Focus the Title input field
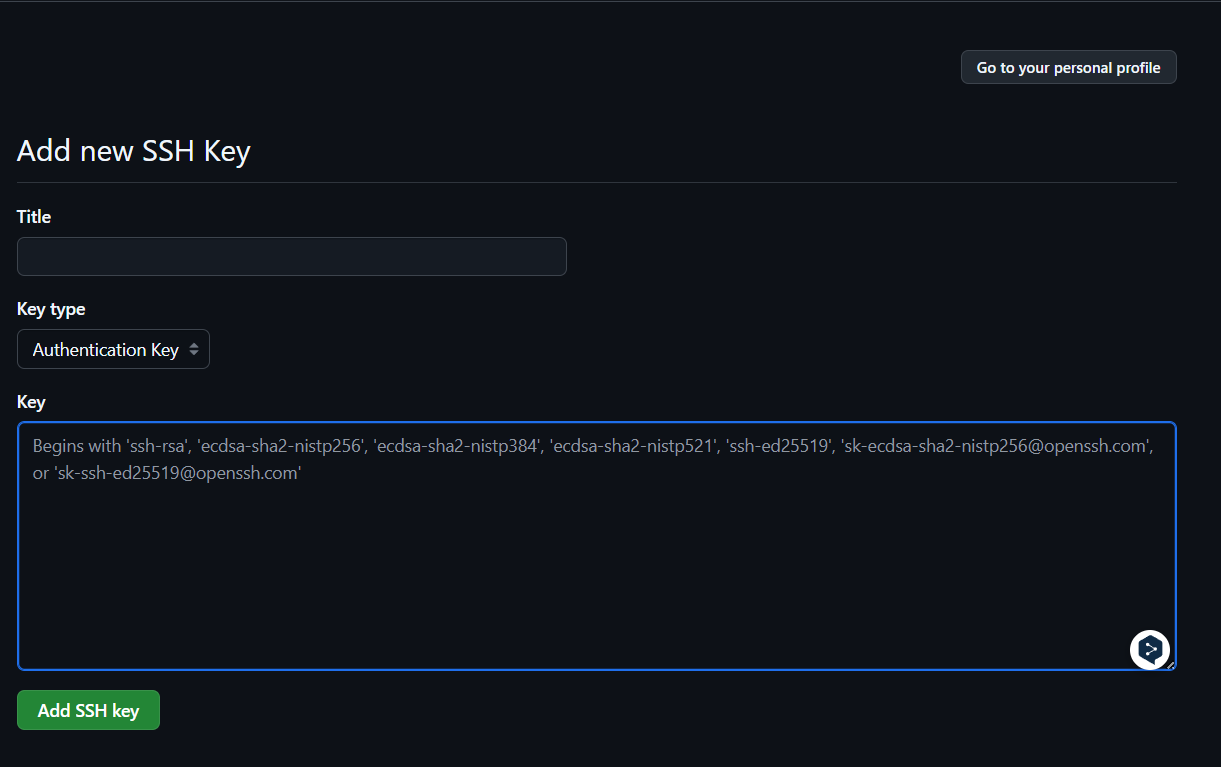Screen dimensions: 1221x767 pos(291,257)
